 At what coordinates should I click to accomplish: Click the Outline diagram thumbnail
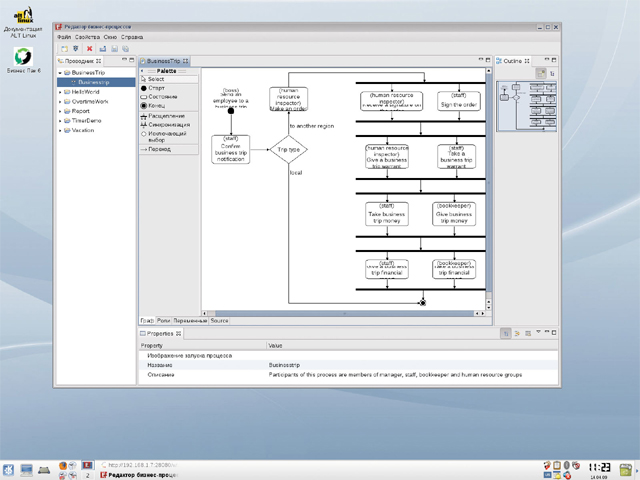click(527, 107)
